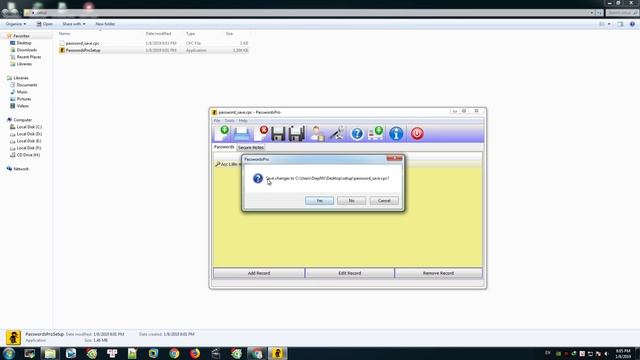The height and width of the screenshot is (360, 640).
Task: Click the user with lock toolbar icon
Action: click(317, 134)
